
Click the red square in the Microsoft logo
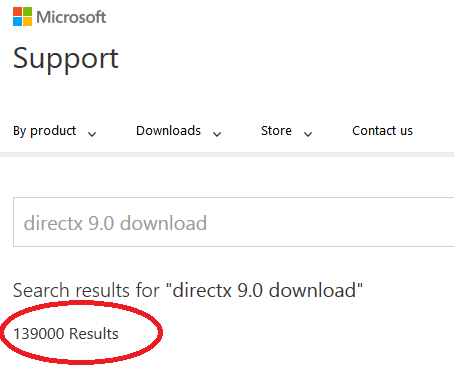point(17,11)
